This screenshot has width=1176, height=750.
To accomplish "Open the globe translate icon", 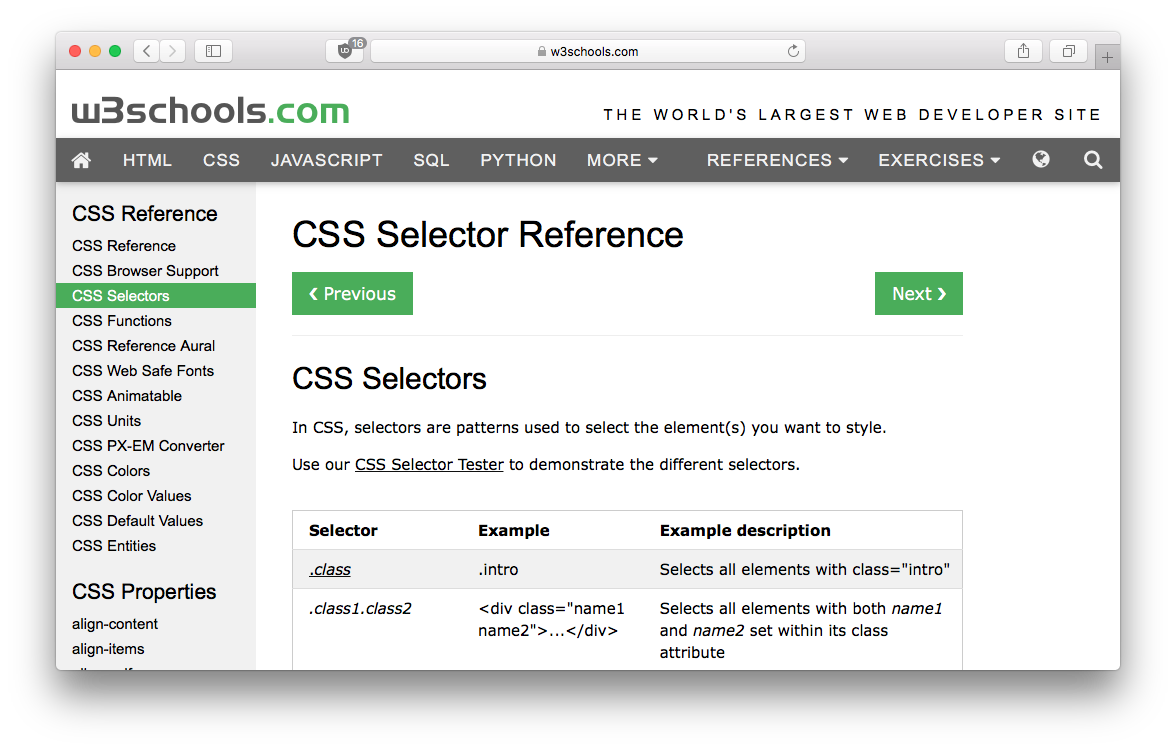I will tap(1040, 159).
